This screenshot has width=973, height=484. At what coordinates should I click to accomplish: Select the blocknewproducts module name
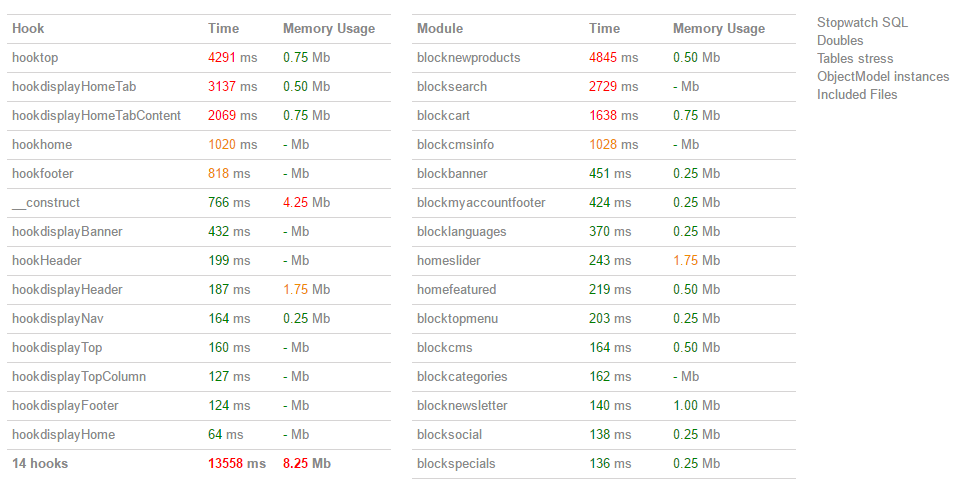pyautogui.click(x=469, y=58)
